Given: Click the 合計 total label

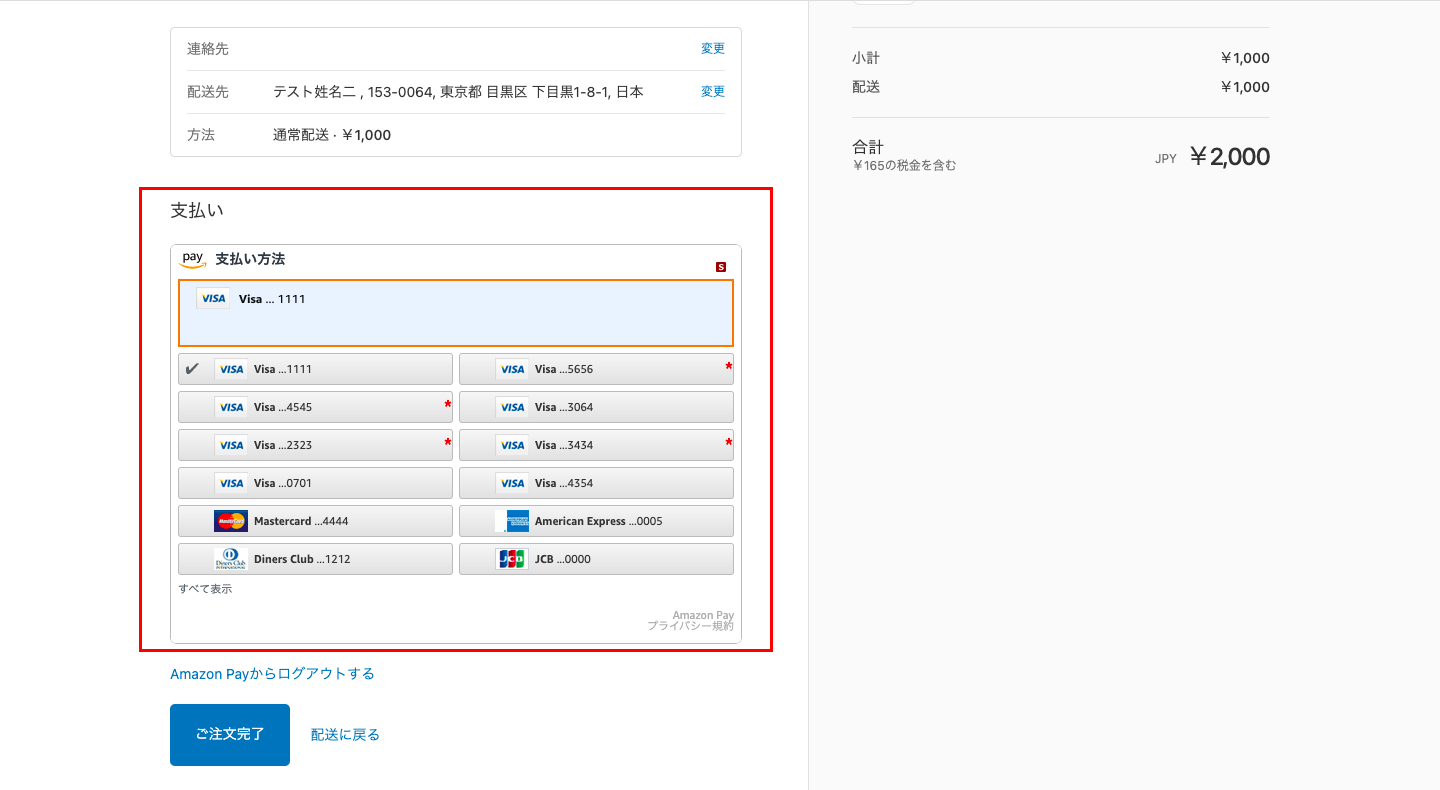Looking at the screenshot, I should tap(868, 147).
